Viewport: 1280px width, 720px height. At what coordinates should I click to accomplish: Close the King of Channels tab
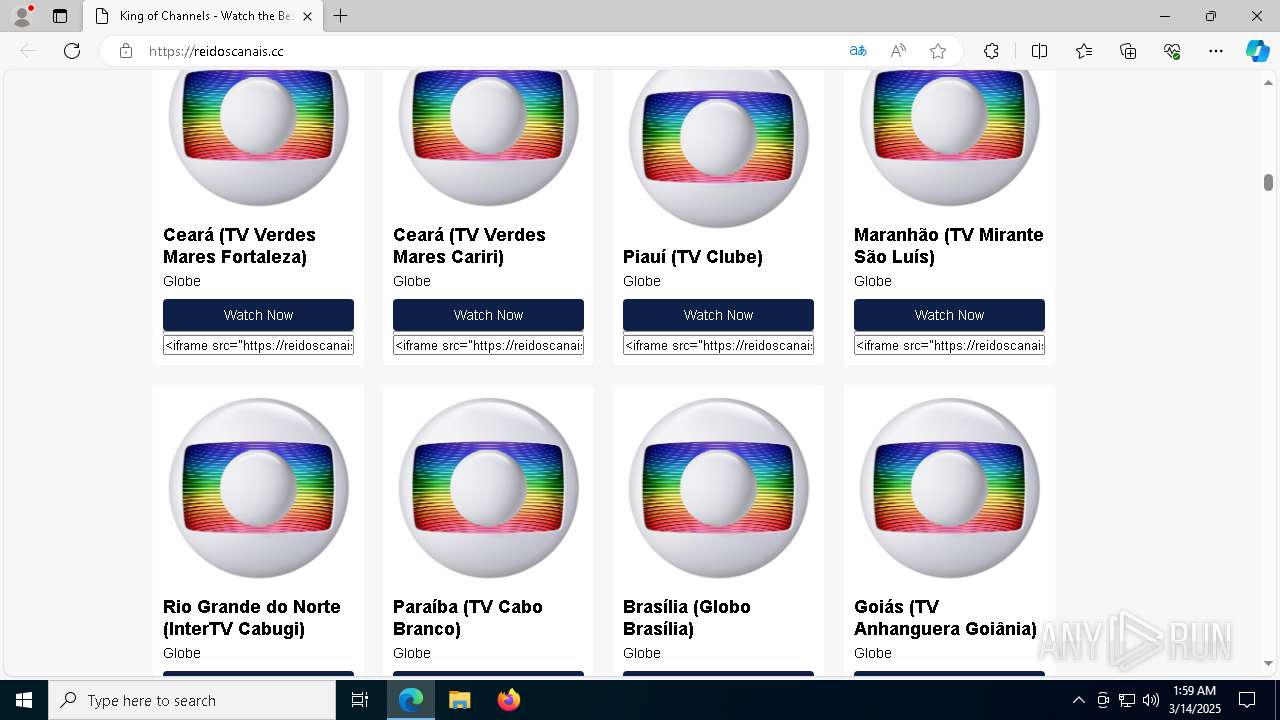click(307, 16)
